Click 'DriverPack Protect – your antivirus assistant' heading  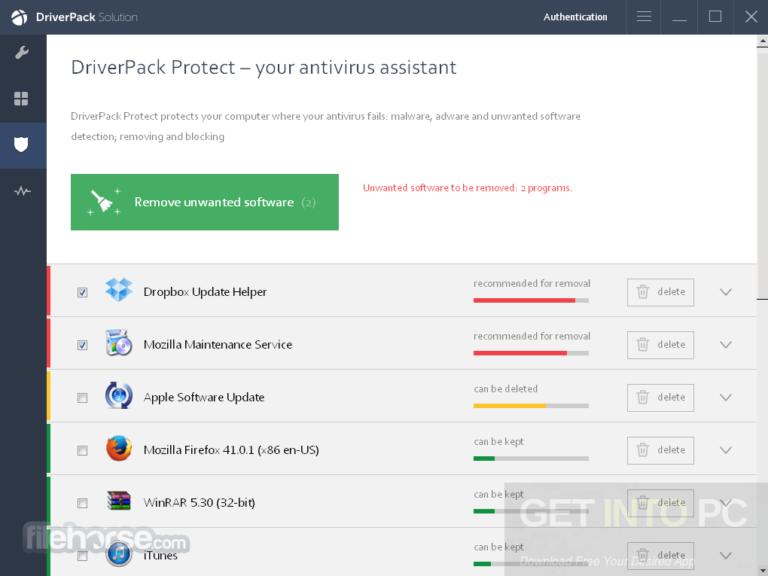[264, 68]
